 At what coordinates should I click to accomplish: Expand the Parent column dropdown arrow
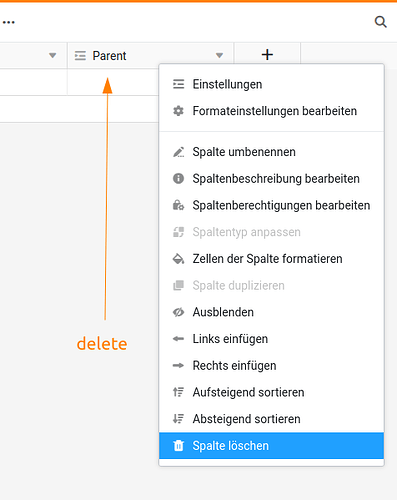[219, 55]
